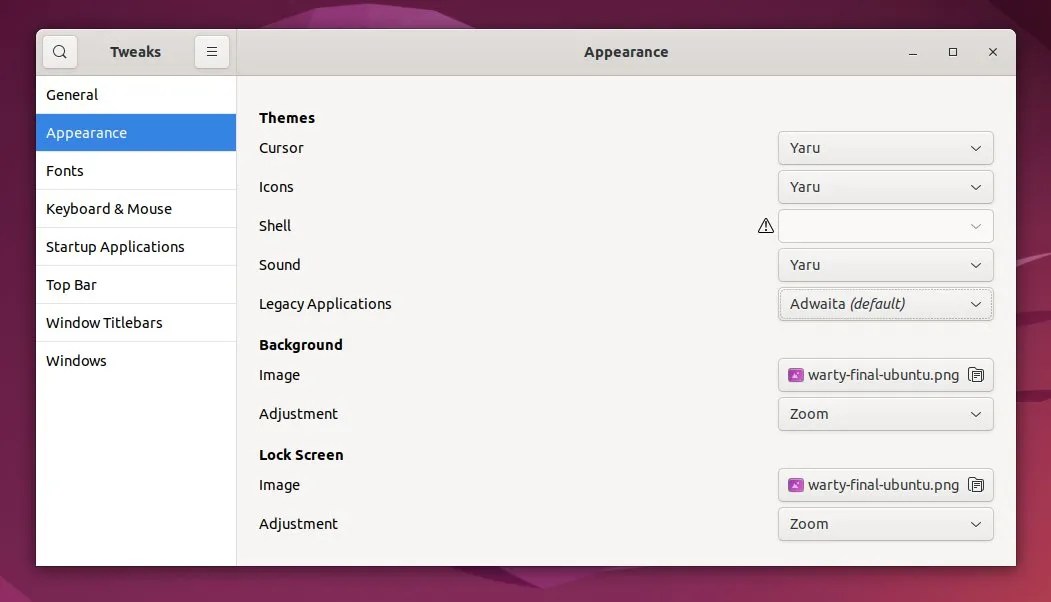Click the Background image file-browse icon
The image size is (1051, 602).
tap(976, 375)
